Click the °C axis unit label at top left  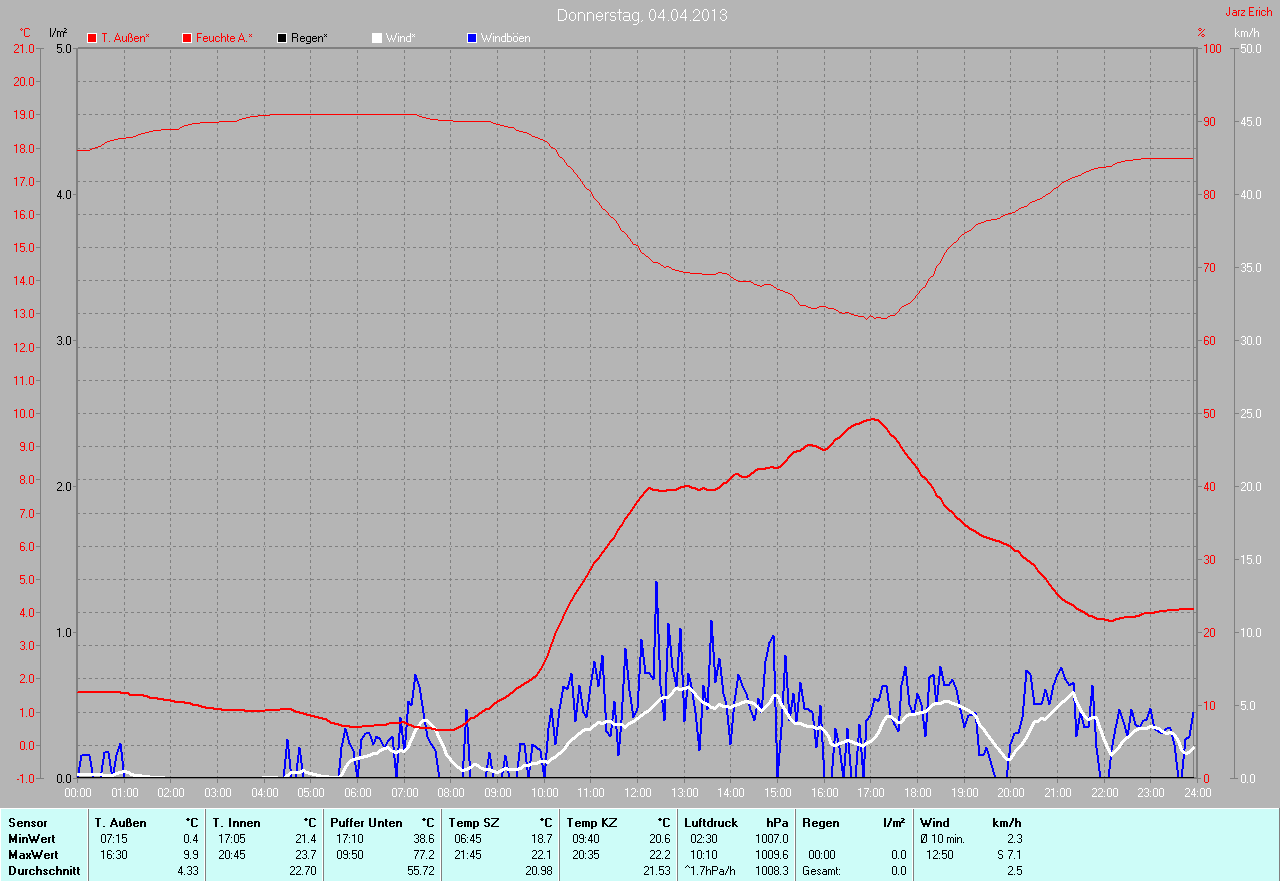tap(25, 33)
